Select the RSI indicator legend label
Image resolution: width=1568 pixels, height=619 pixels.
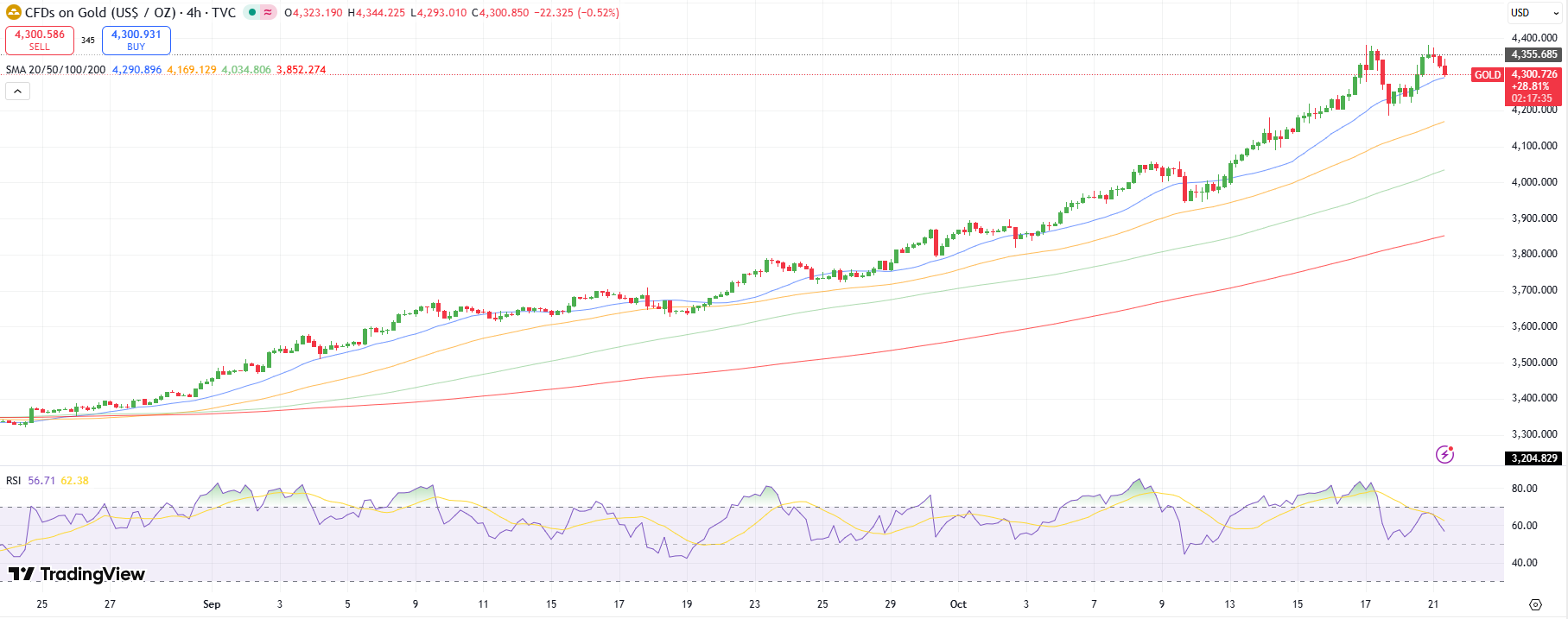point(14,481)
